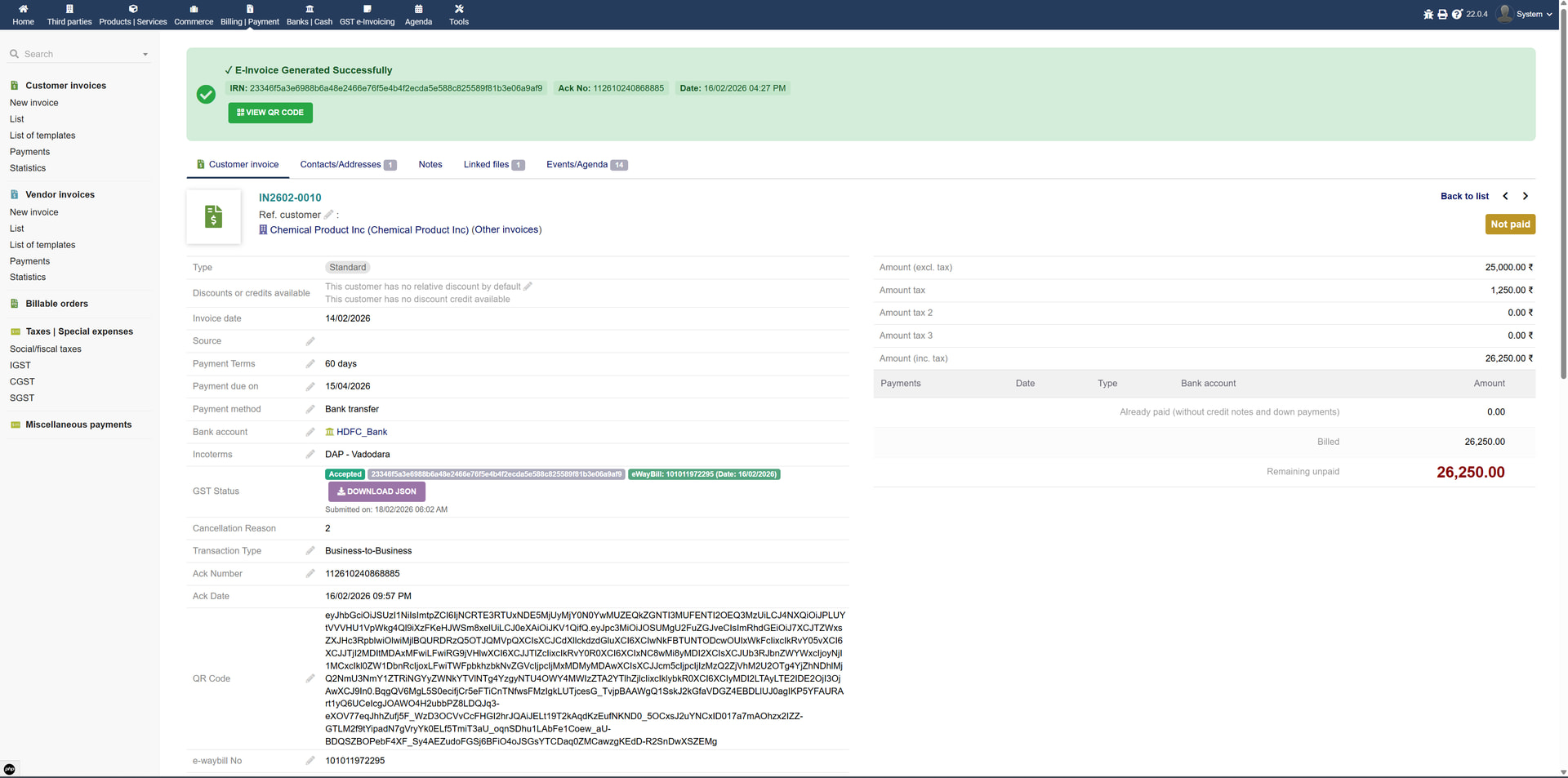Download the GST JSON file
Image resolution: width=1568 pixels, height=778 pixels.
376,491
